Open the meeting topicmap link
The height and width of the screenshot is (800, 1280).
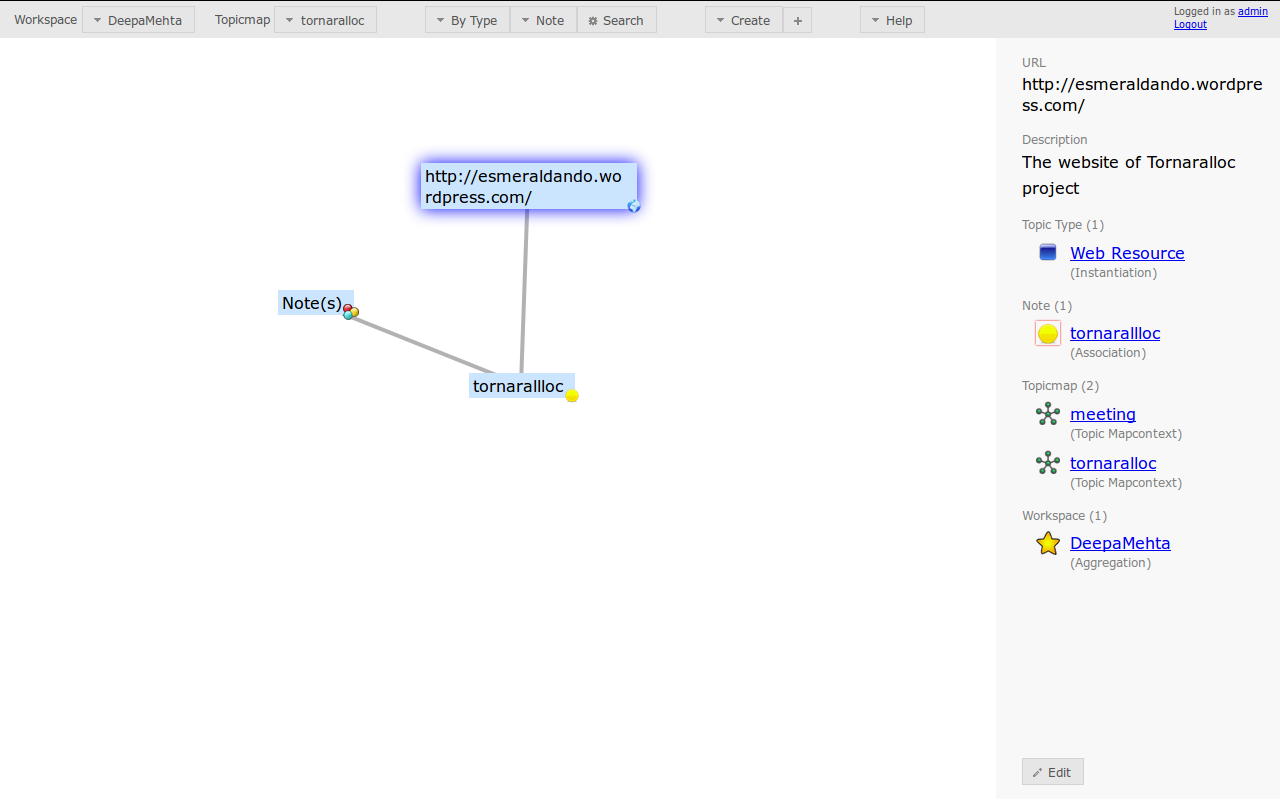[x=1103, y=414]
